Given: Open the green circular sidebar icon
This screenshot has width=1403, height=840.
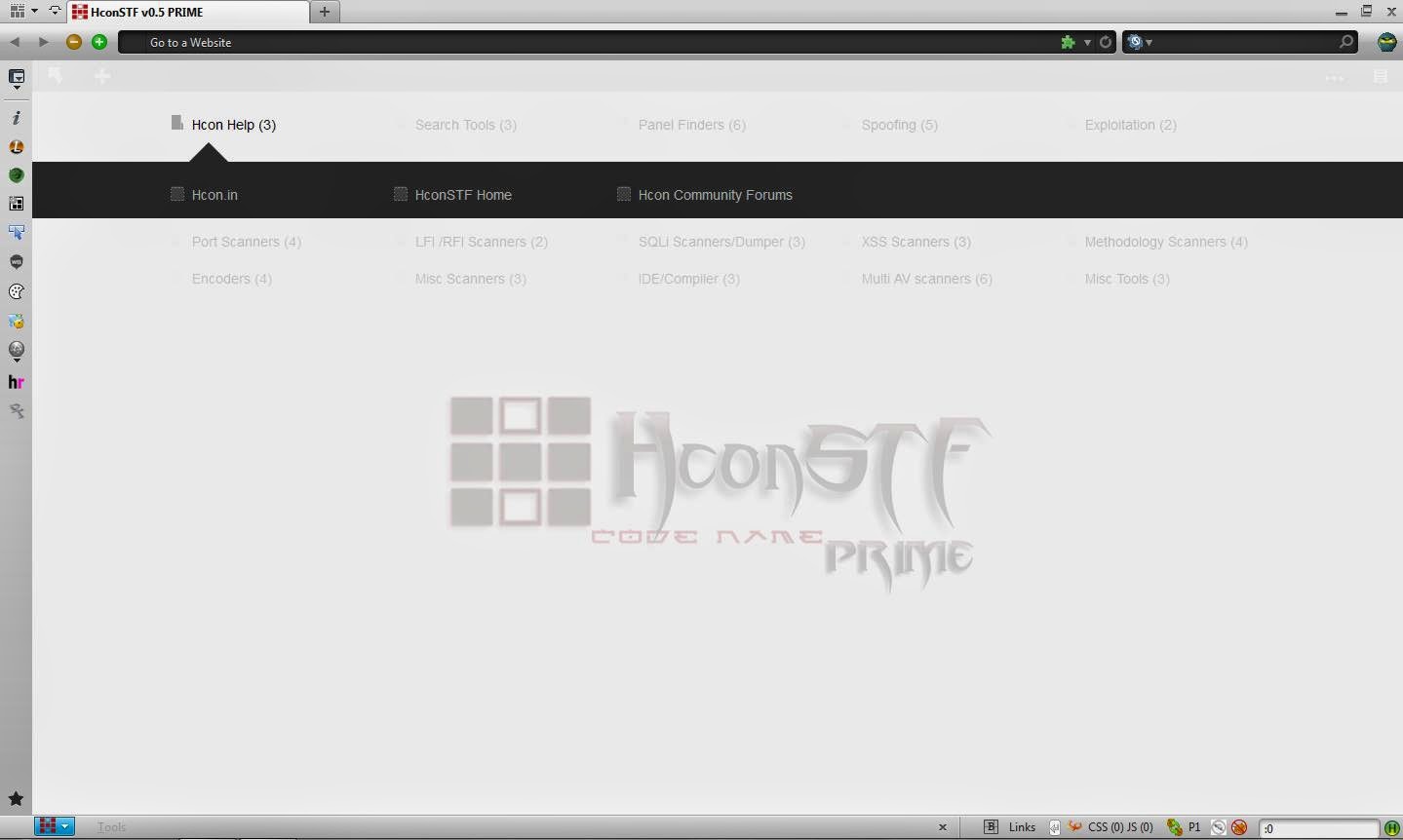Looking at the screenshot, I should (x=17, y=175).
